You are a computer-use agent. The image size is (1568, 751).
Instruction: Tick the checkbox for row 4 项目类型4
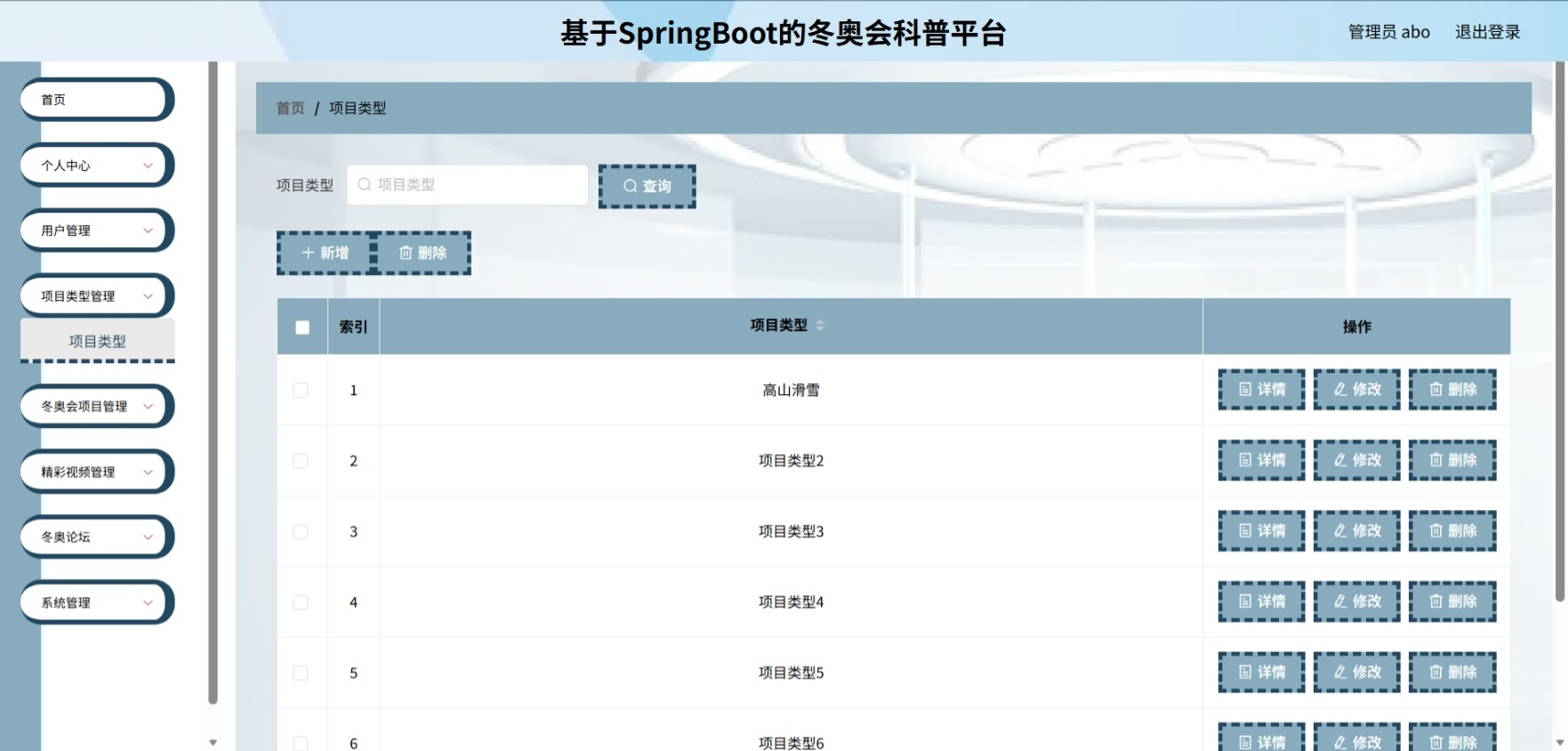pyautogui.click(x=301, y=602)
